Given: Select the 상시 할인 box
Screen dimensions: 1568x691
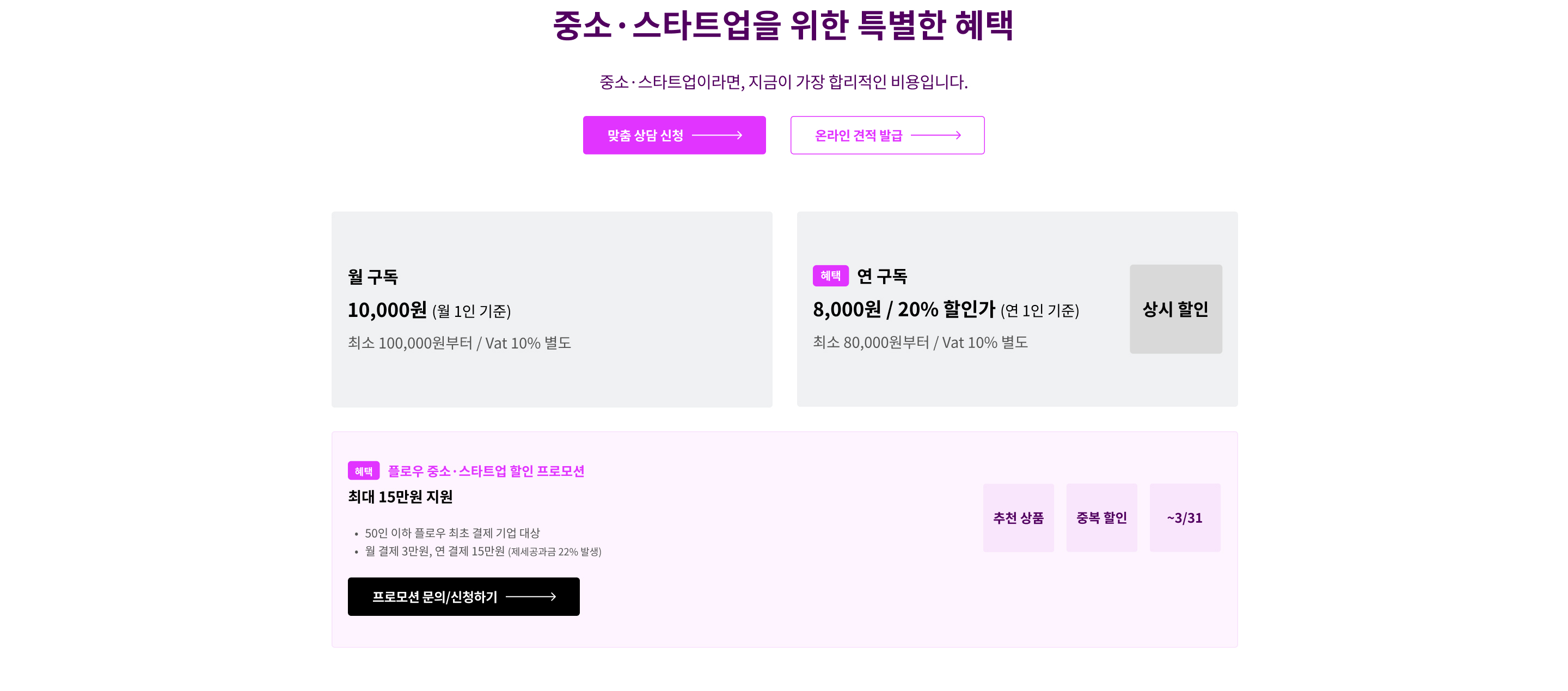Looking at the screenshot, I should coord(1175,309).
